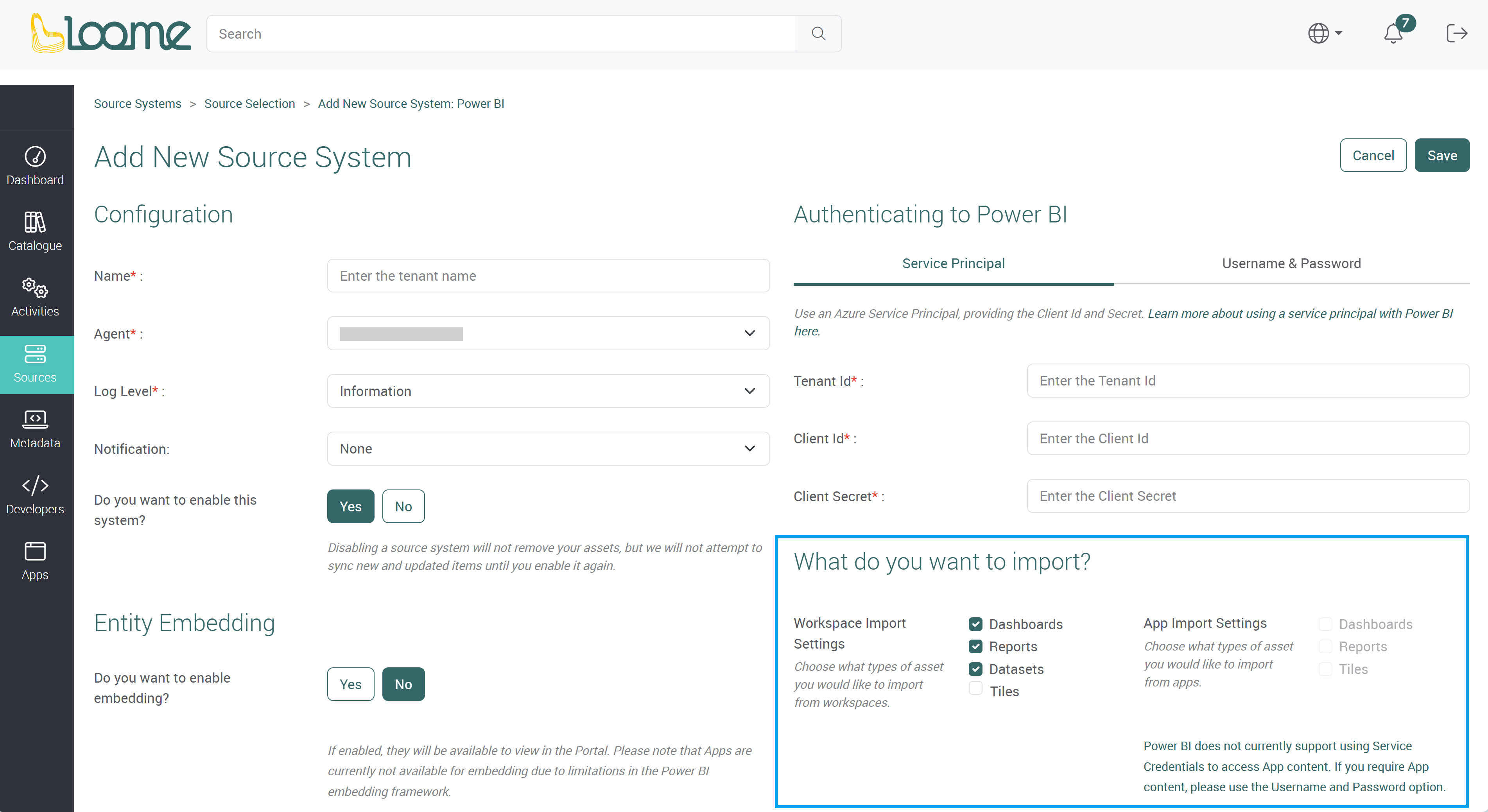Uncheck workspace Dashboards checkbox
This screenshot has height=812, width=1488.
point(975,624)
